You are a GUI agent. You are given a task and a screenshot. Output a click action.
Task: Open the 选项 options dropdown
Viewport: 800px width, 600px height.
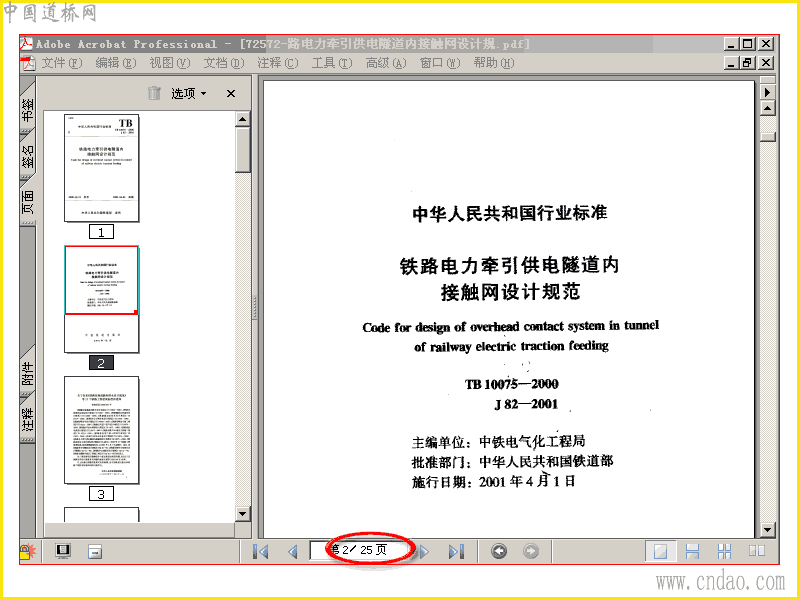point(188,93)
